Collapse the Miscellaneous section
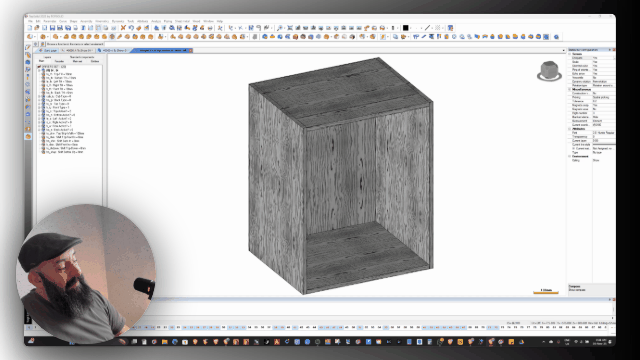 tap(569, 89)
